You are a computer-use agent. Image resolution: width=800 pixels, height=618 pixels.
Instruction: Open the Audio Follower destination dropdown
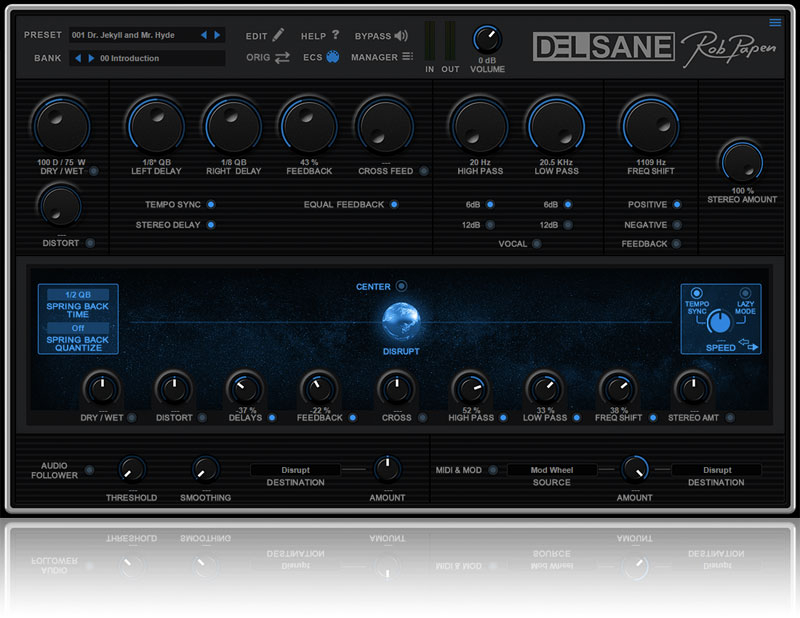tap(295, 470)
